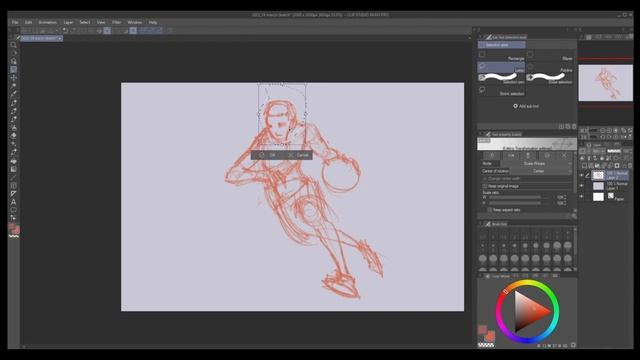Click Add sub tool button
The height and width of the screenshot is (360, 640).
click(526, 106)
